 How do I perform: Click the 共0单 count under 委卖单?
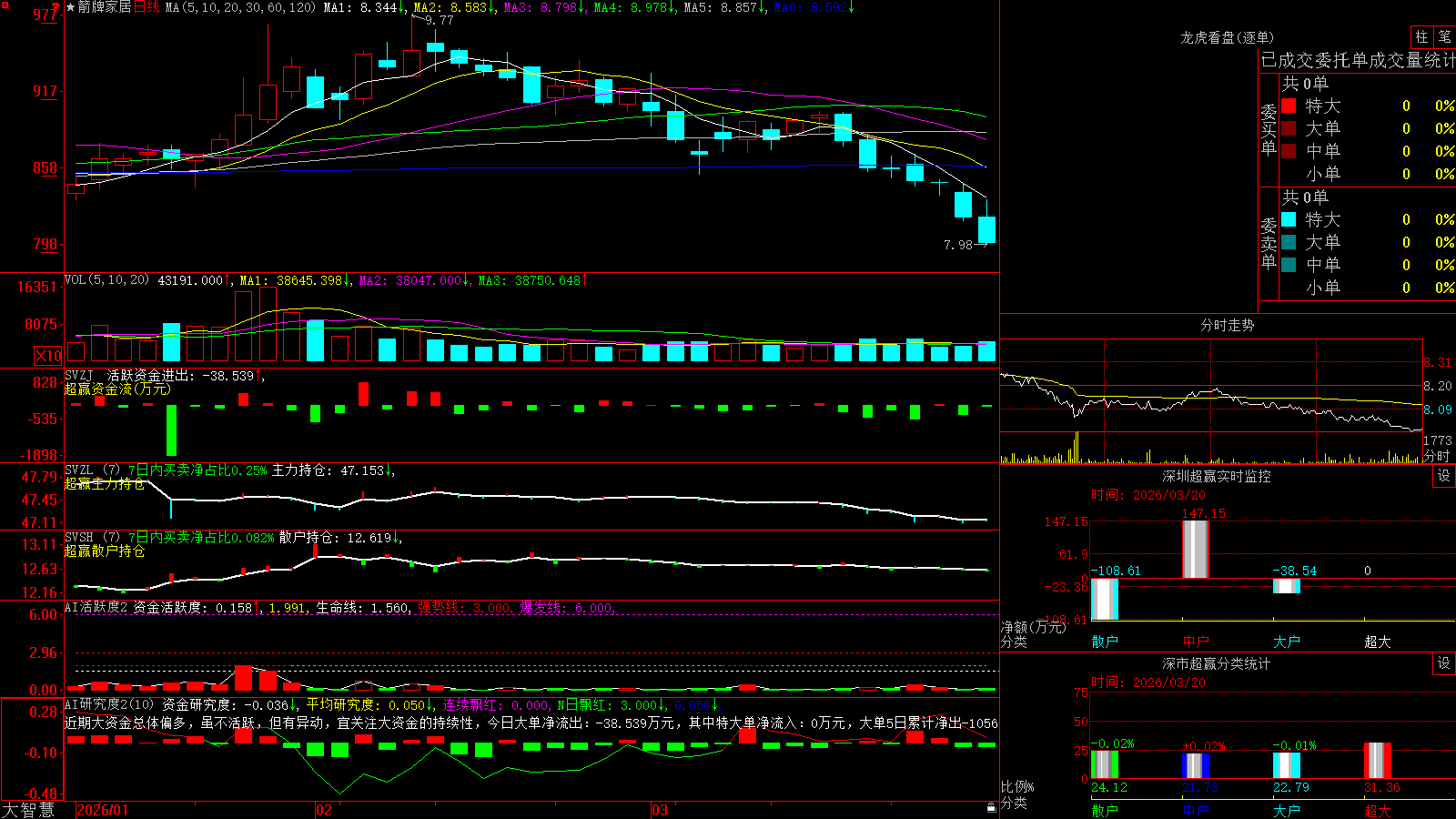coord(1305,197)
